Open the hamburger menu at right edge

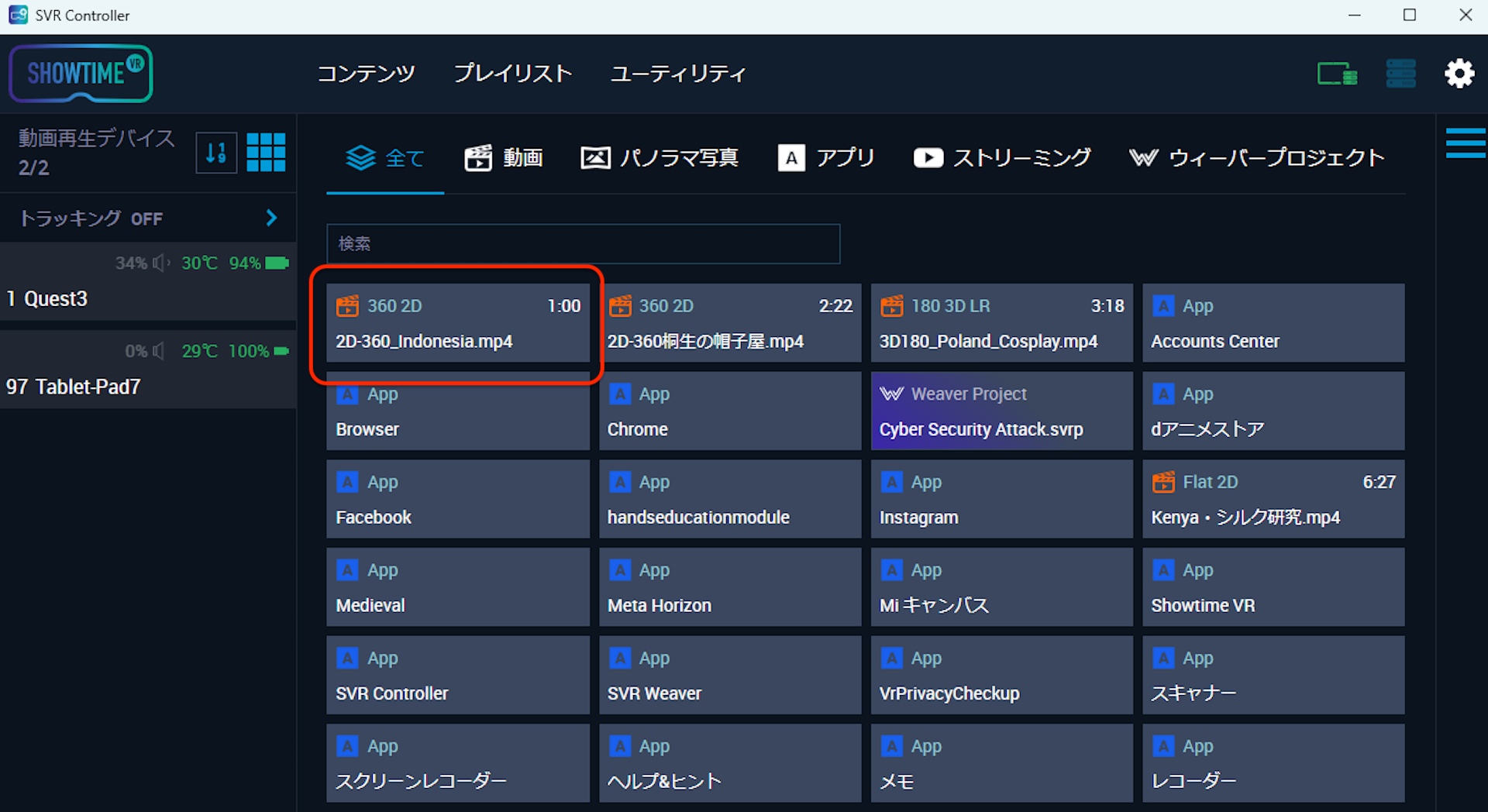click(1466, 143)
